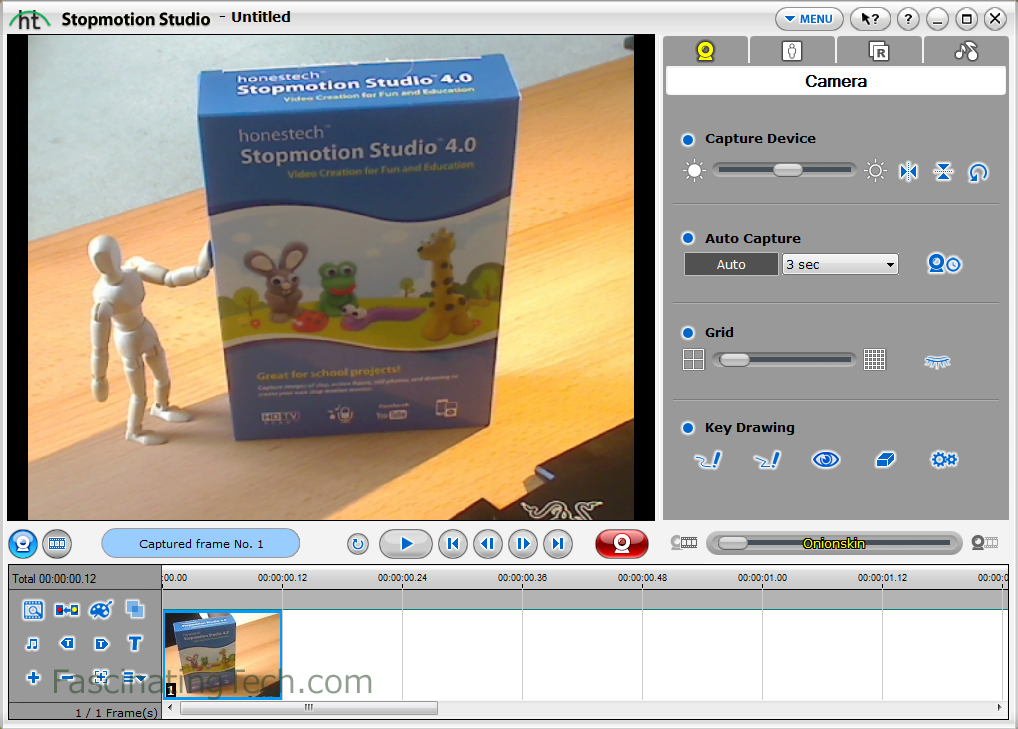
Task: Open the Camera tab with webcam icon
Action: (706, 51)
